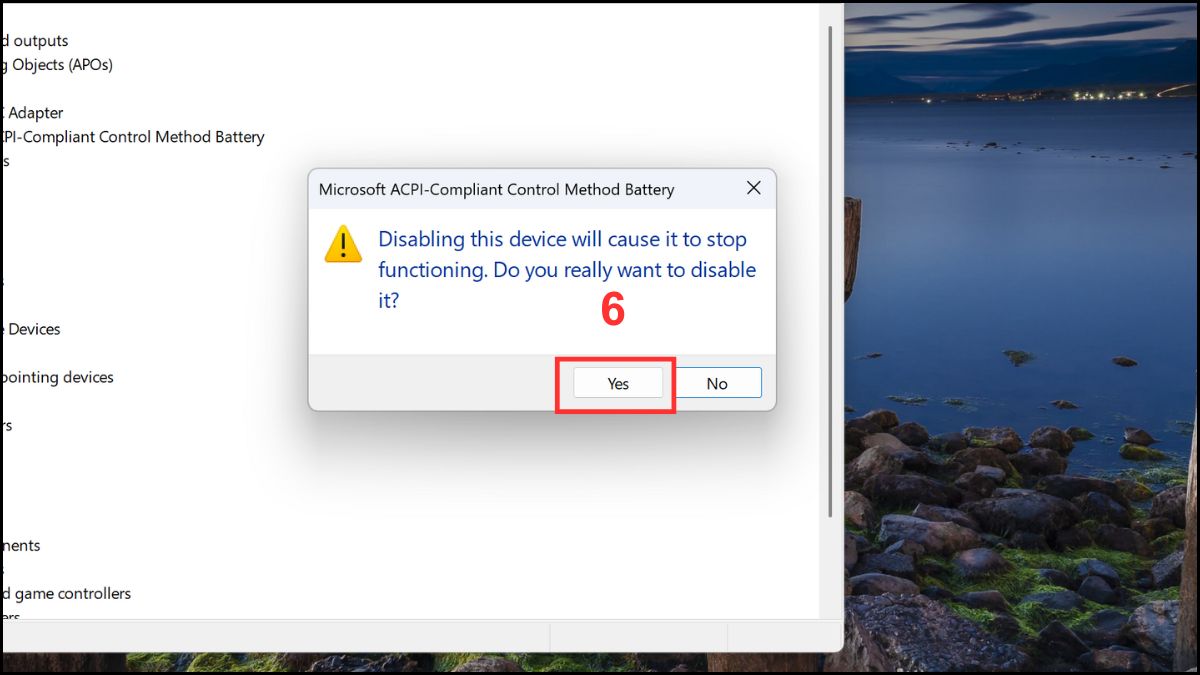Click the dialog title bar text
This screenshot has width=1200, height=675.
(496, 189)
